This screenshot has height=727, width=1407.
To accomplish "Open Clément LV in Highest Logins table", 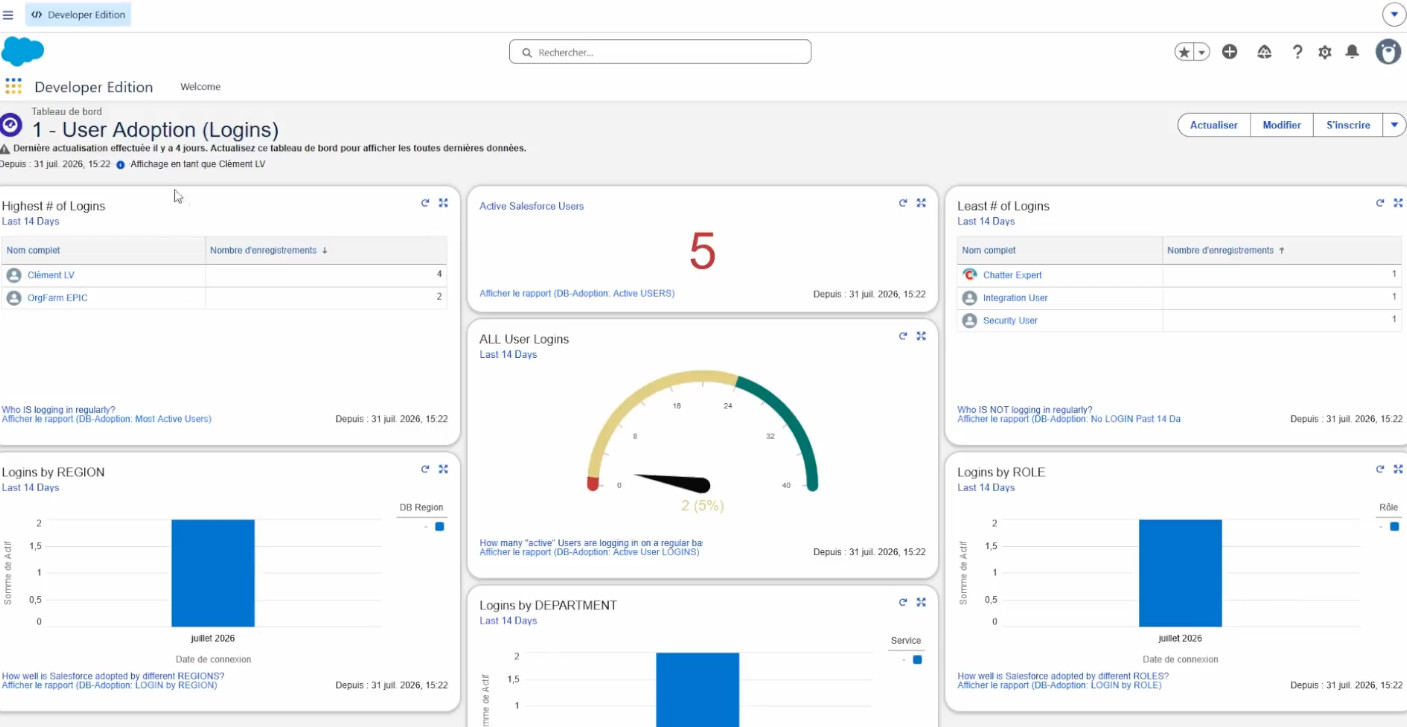I will 51,275.
